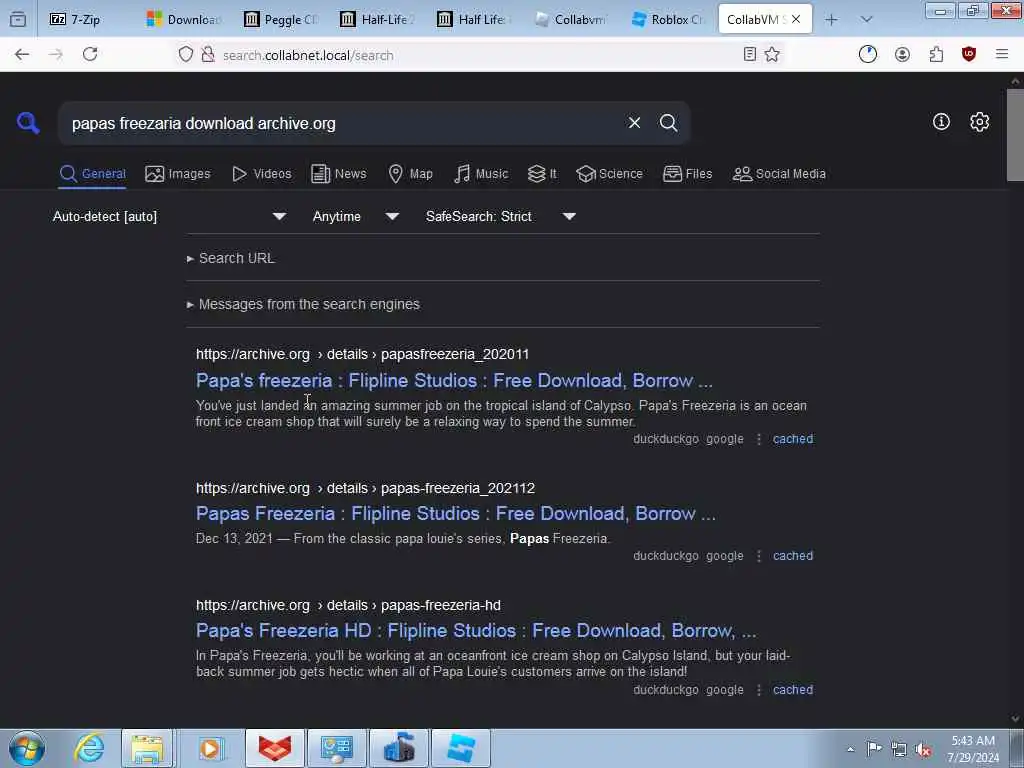Open File Explorer from taskbar
1024x768 pixels.
click(148, 748)
